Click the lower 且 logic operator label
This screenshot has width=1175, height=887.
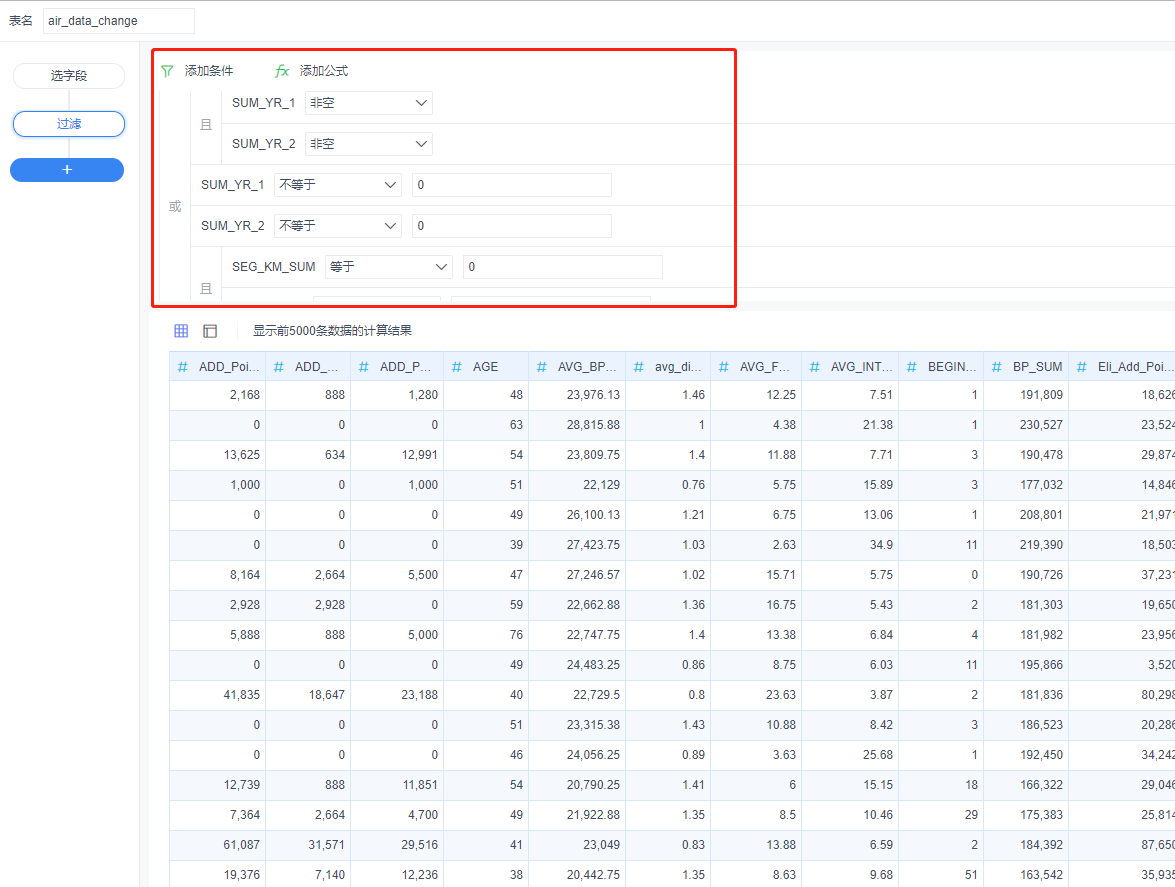206,288
